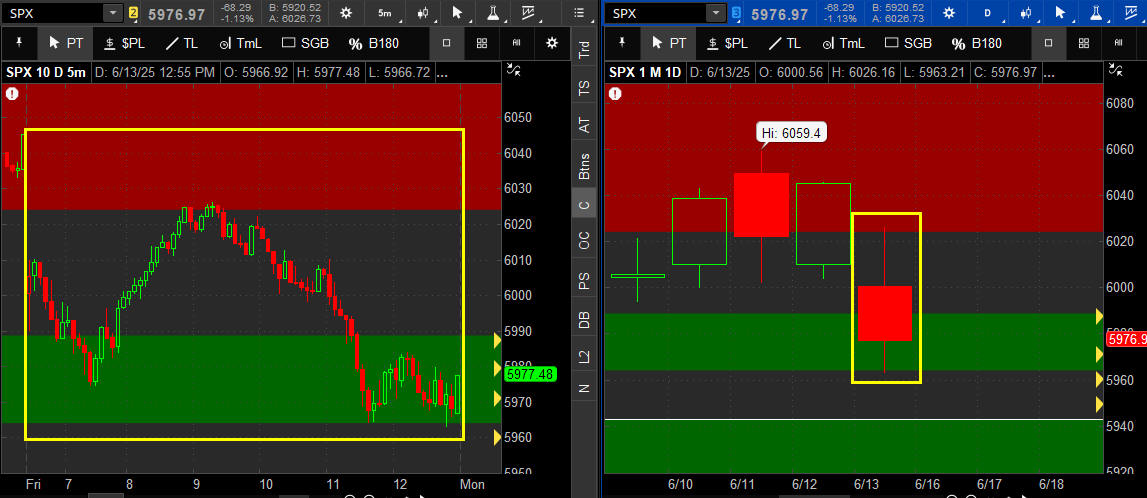Expand right SPX symbol dropdown arrow
Viewport: 1147px width, 498px height.
(716, 13)
